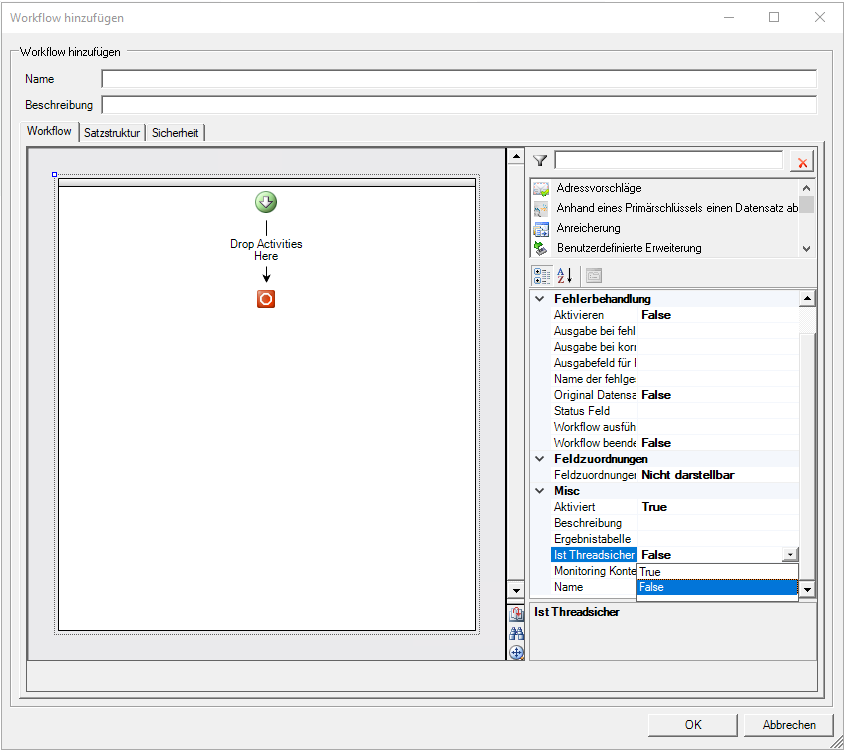This screenshot has width=846, height=753.
Task: Open the Workflow tab
Action: [49, 131]
